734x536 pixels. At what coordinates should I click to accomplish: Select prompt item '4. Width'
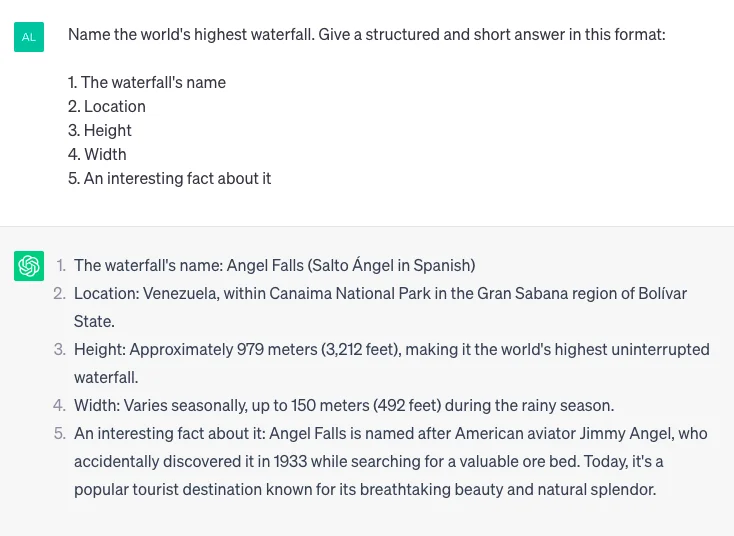[97, 154]
